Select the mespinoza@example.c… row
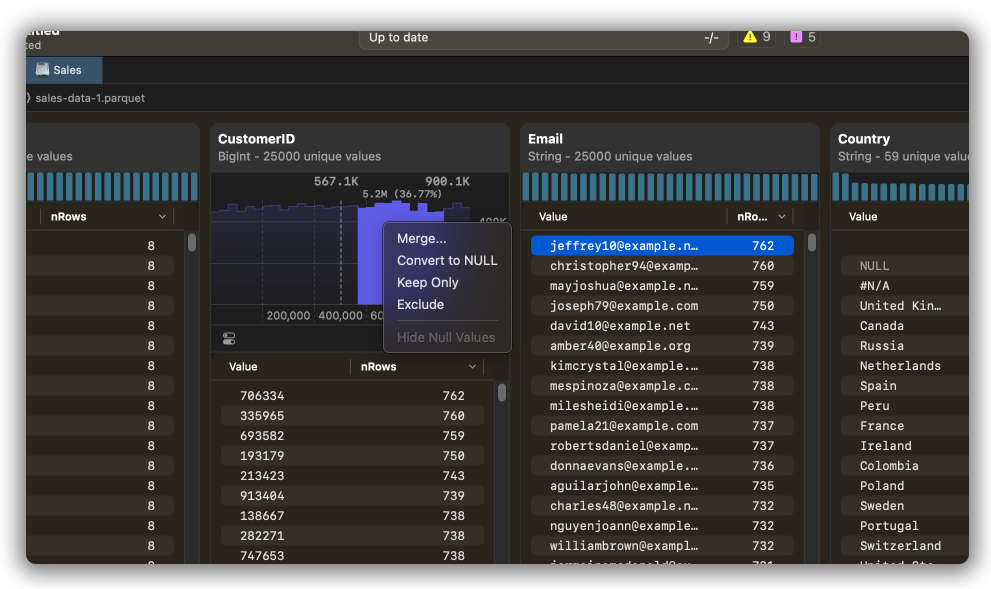 [662, 386]
